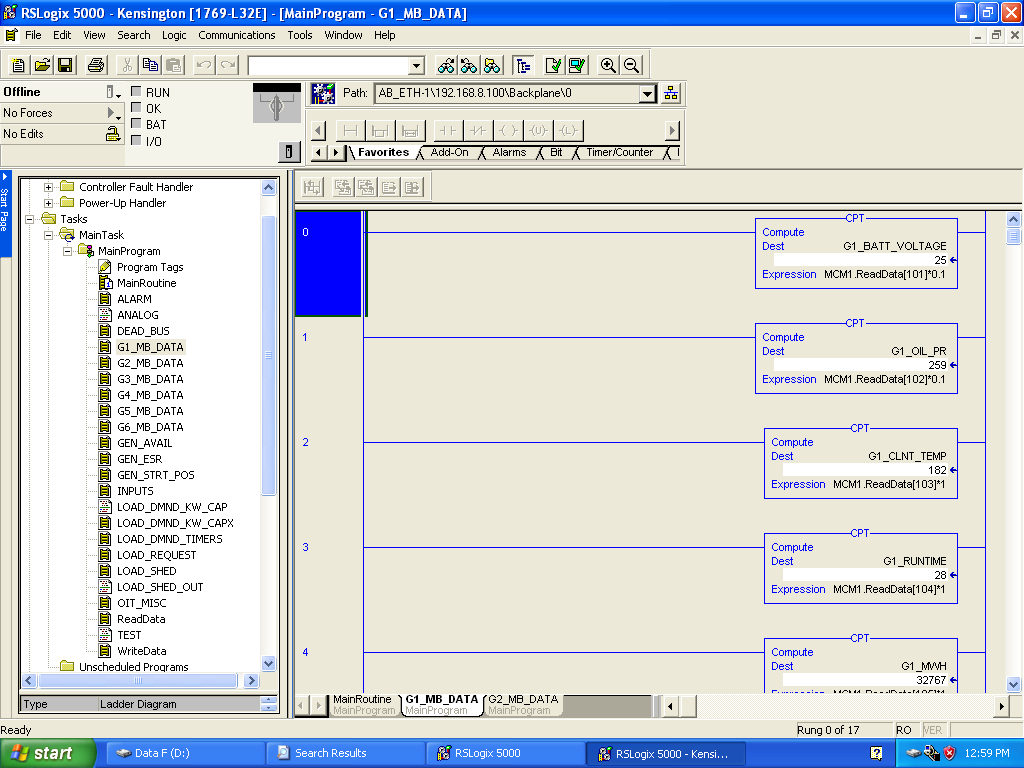Image resolution: width=1024 pixels, height=768 pixels.
Task: Click the first binoculars Find icon
Action: pos(446,65)
